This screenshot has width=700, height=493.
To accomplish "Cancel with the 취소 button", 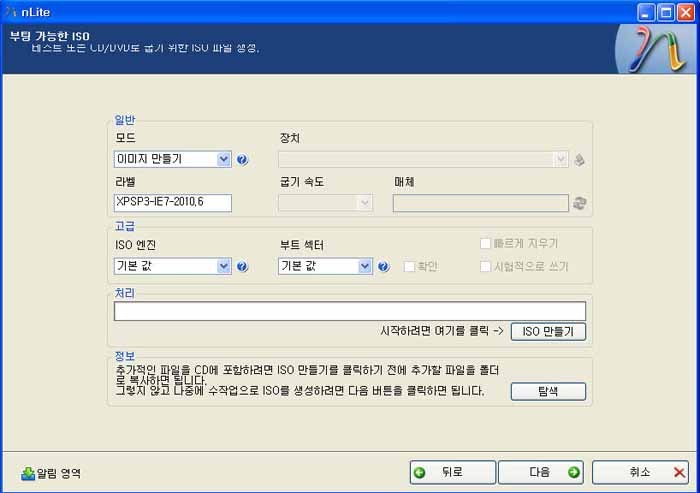I will [640, 472].
